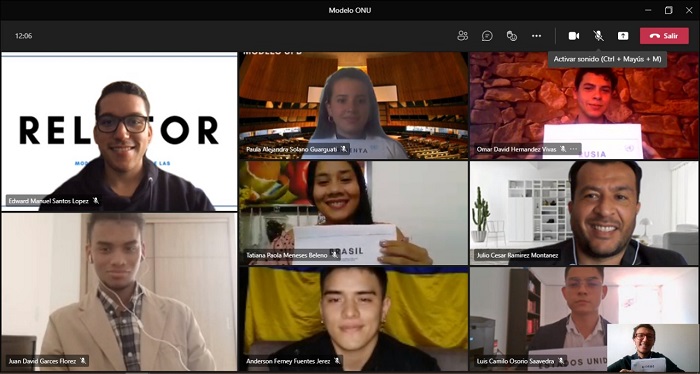Click the muted mic icon by Juan David
The image size is (700, 374).
click(x=83, y=361)
